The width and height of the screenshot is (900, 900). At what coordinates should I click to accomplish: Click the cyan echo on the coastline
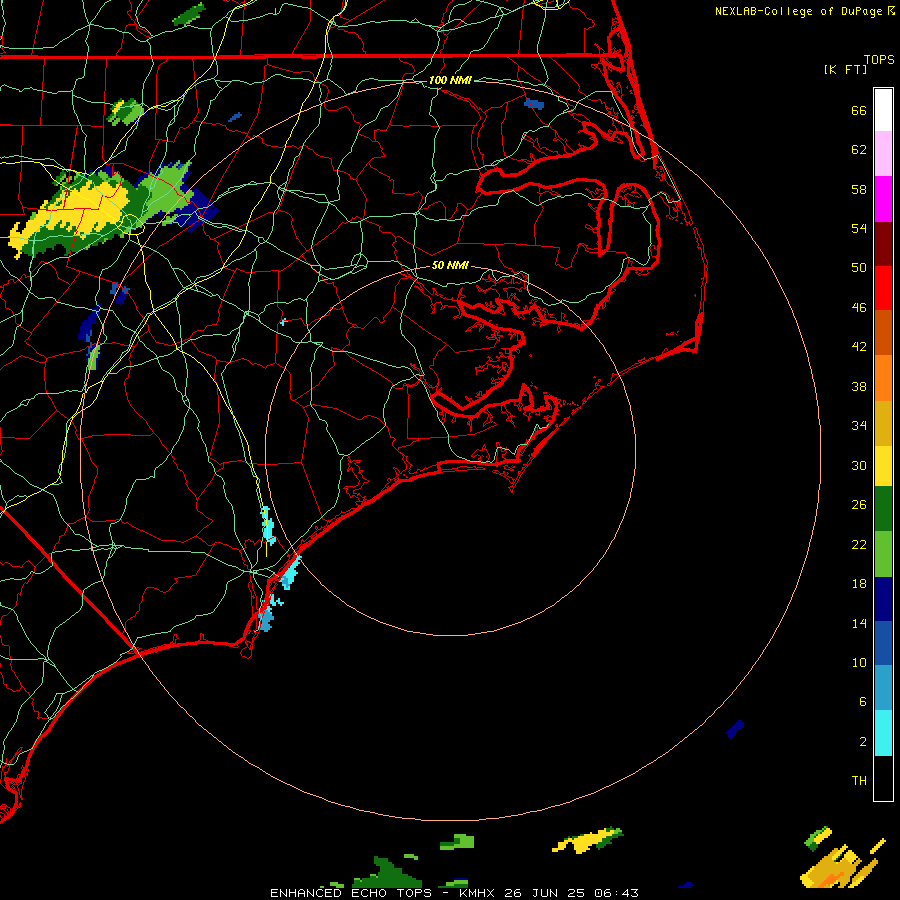coord(290,573)
